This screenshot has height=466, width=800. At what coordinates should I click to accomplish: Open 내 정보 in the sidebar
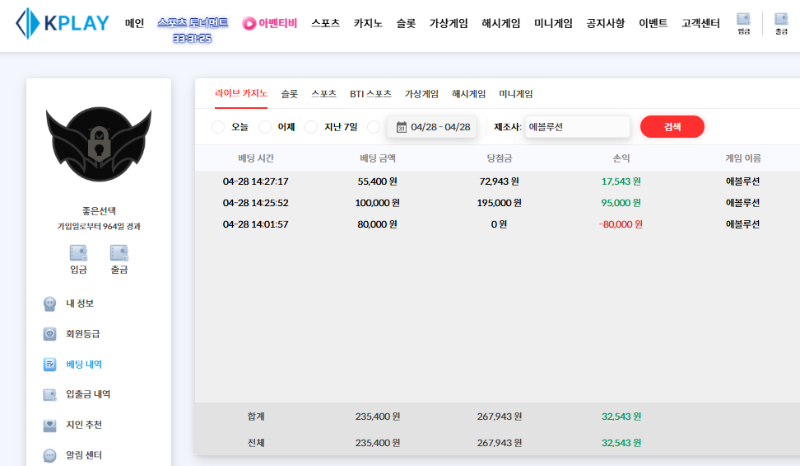click(x=79, y=303)
